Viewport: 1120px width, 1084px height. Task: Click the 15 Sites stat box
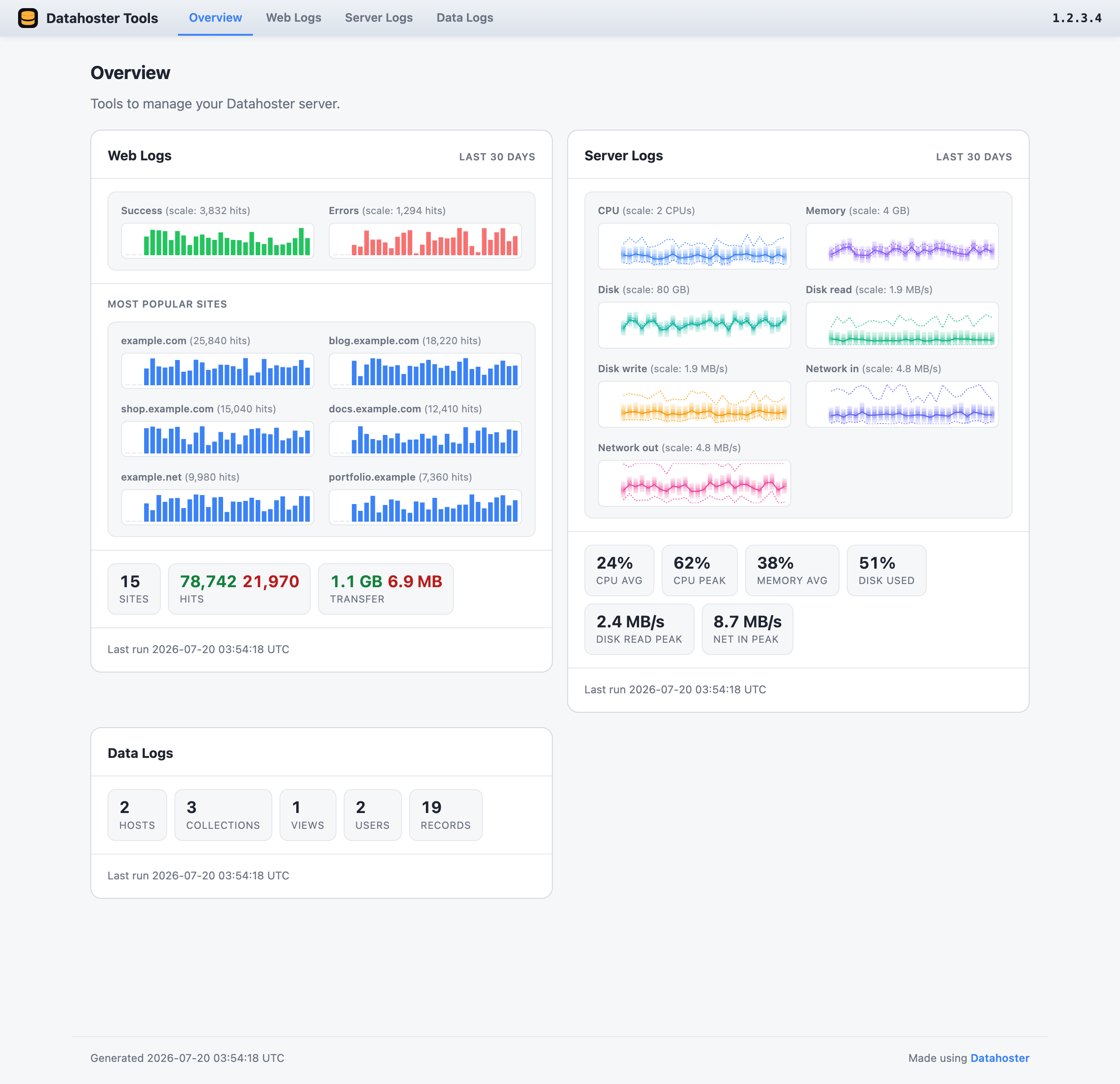(134, 589)
